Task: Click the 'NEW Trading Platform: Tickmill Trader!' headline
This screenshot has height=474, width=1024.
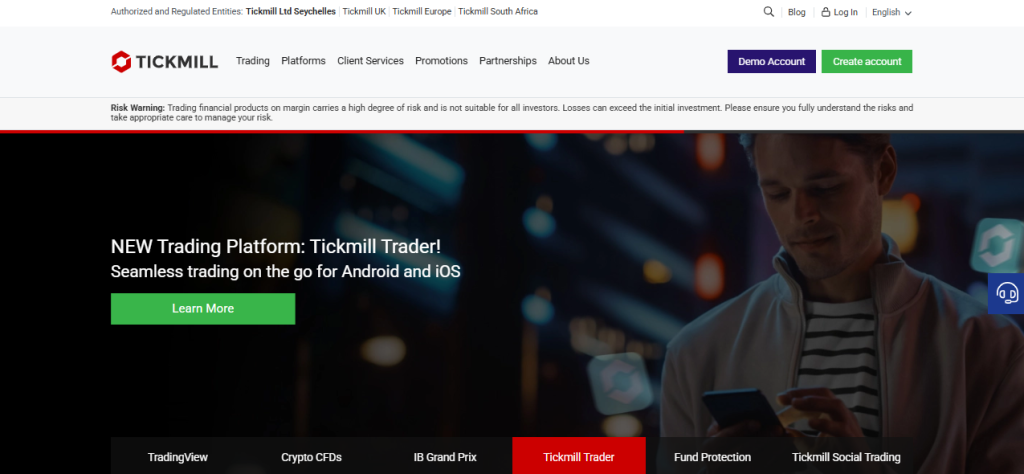Action: click(x=276, y=246)
